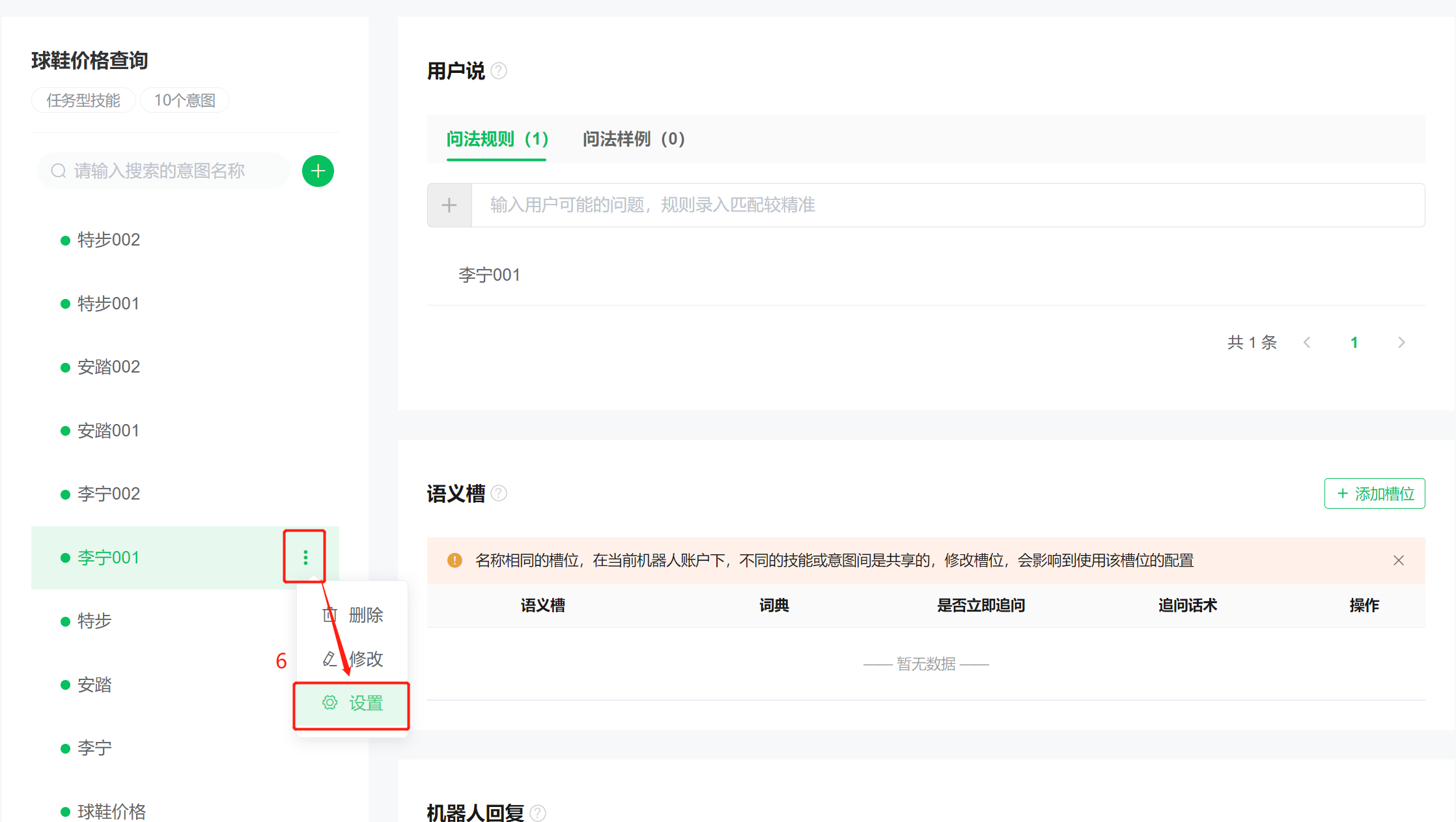1456x822 pixels.
Task: Select the 安踏001 intent in list
Action: click(109, 431)
